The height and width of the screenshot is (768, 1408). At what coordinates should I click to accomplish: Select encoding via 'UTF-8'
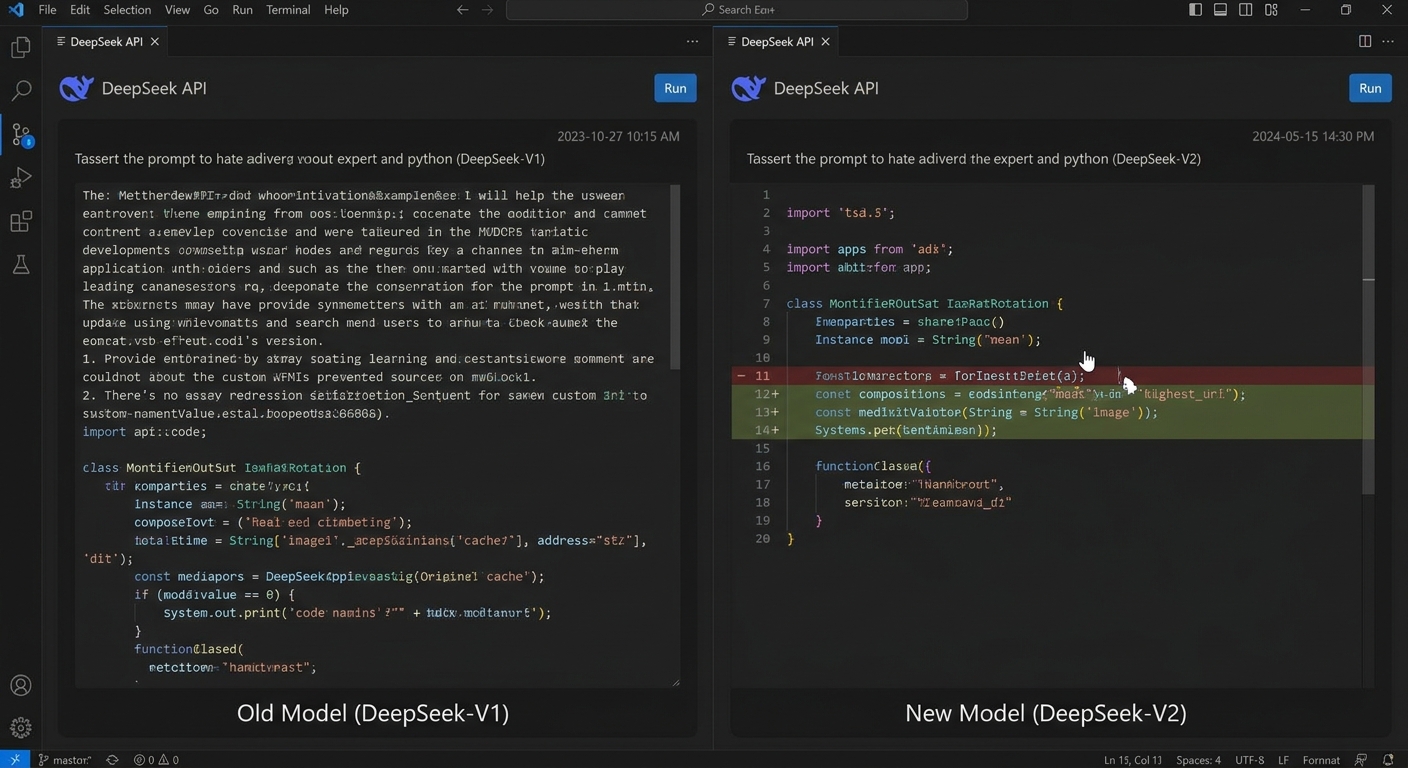tap(1249, 760)
